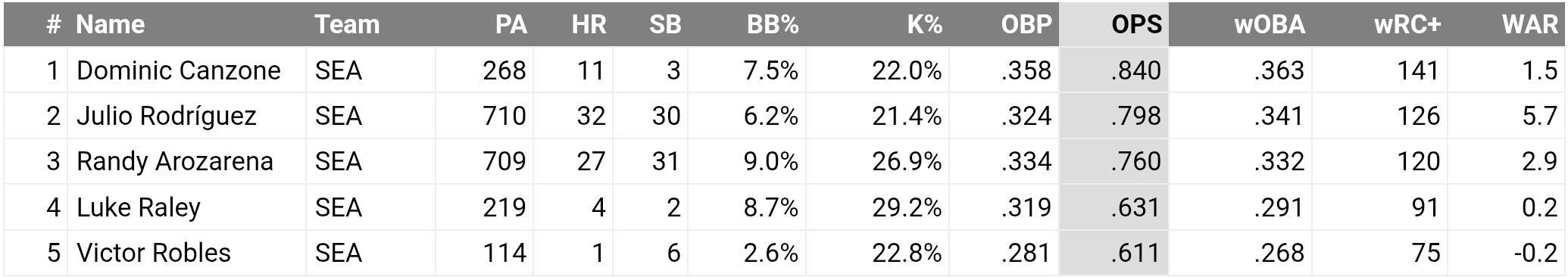
Task: Open Julio Rodríguez player link
Action: pos(167,116)
